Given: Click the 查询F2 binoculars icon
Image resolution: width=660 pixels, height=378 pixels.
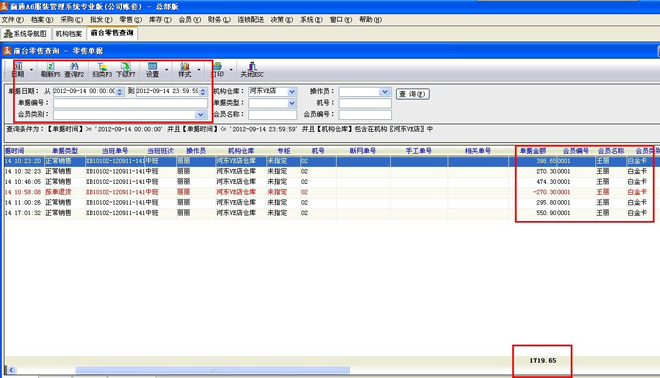Looking at the screenshot, I should click(74, 66).
